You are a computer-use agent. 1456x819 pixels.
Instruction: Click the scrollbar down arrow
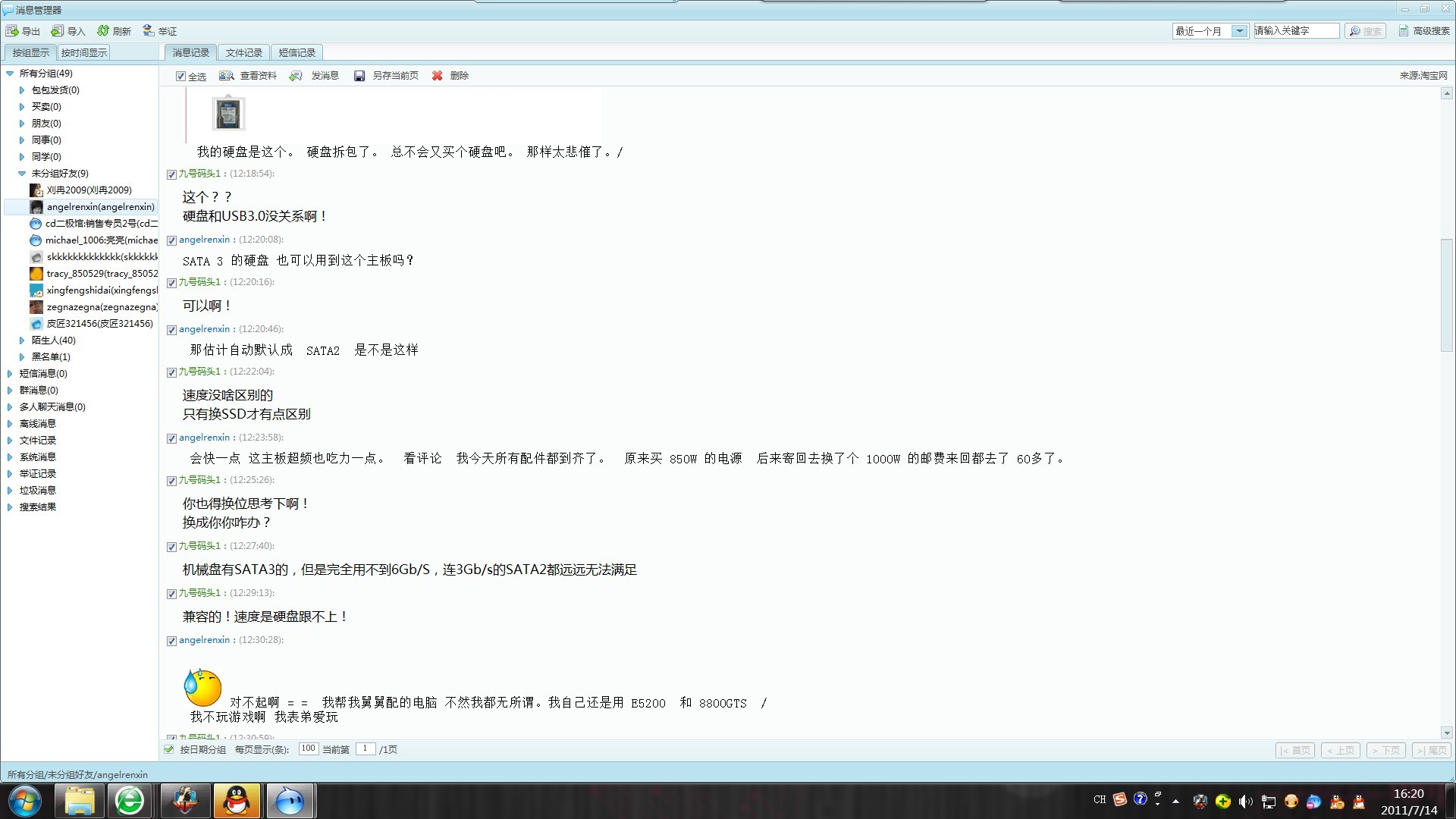pyautogui.click(x=1447, y=733)
